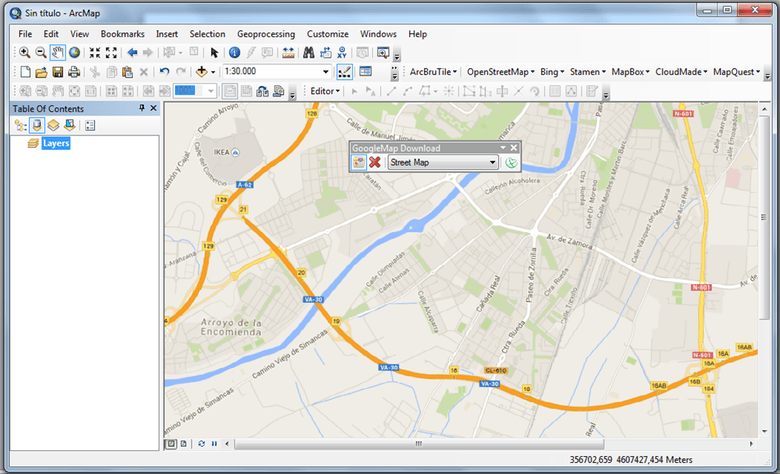
Task: Create a new map document
Action: pos(25,72)
